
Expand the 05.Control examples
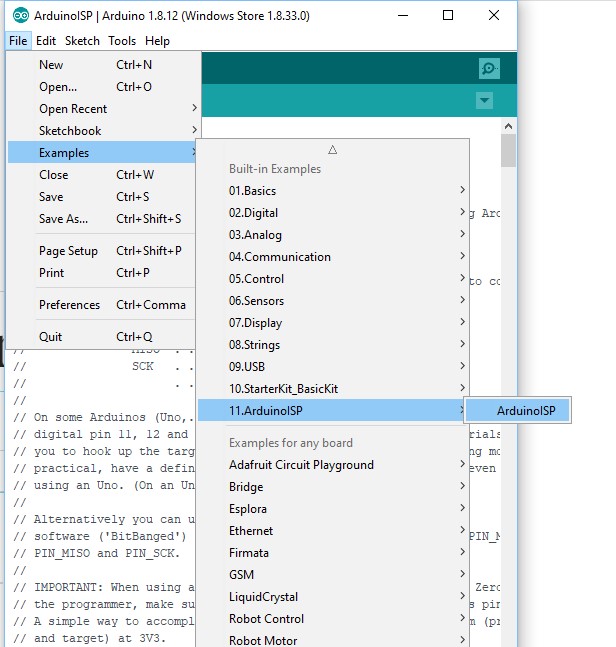(x=333, y=279)
